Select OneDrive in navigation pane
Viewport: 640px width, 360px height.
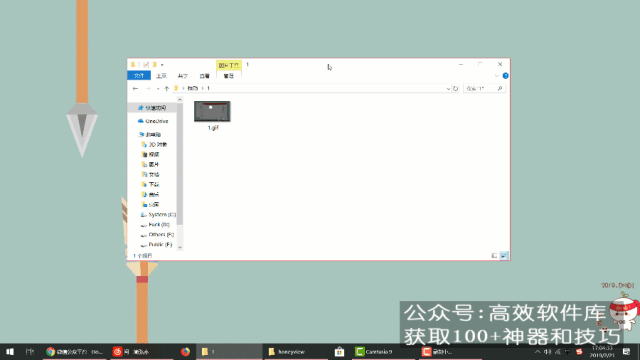[153, 121]
